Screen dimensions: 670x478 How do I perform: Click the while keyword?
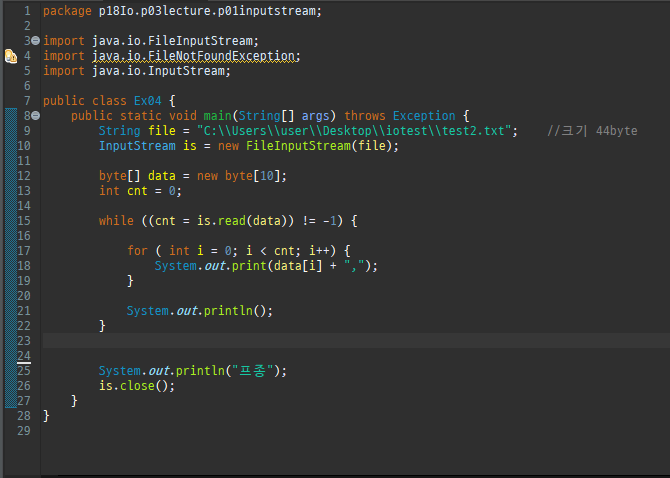click(x=116, y=220)
